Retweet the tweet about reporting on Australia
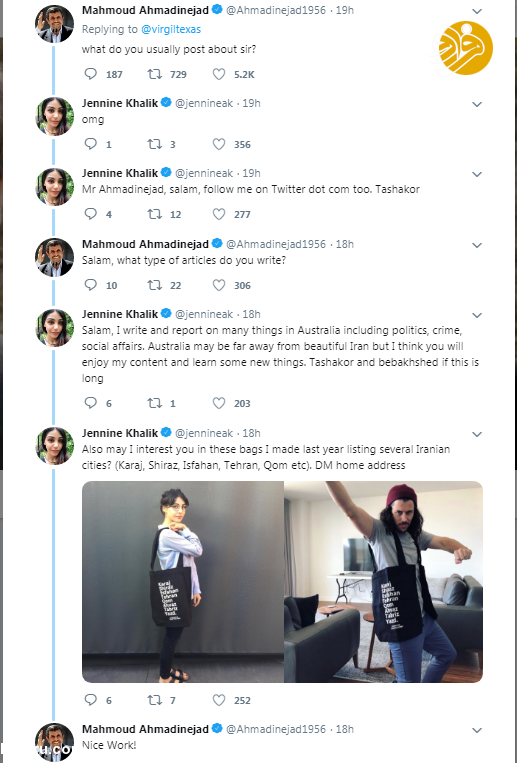This screenshot has height=763, width=517. 155,403
